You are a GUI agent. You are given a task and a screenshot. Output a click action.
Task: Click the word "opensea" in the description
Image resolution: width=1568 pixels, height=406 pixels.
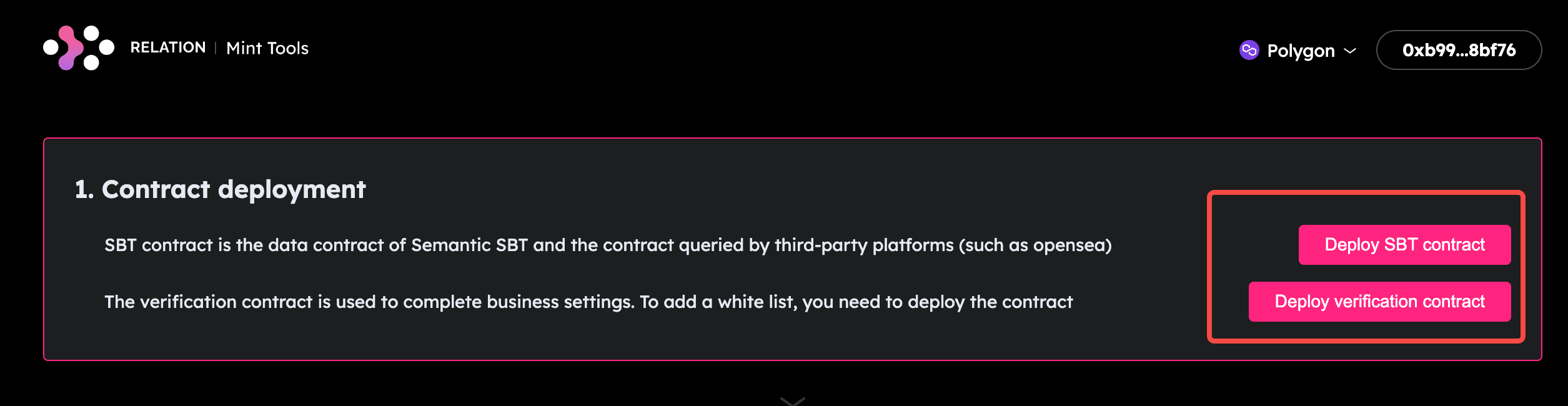click(x=1069, y=245)
